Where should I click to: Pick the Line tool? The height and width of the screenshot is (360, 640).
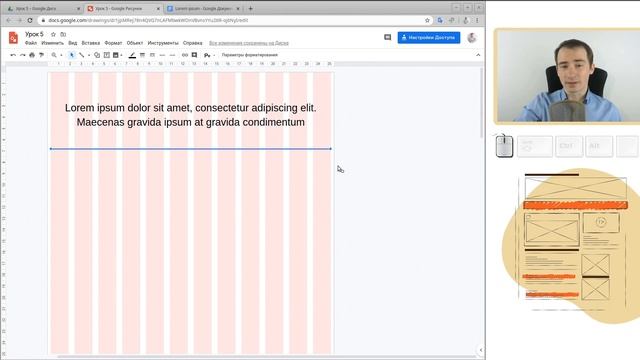click(x=82, y=55)
